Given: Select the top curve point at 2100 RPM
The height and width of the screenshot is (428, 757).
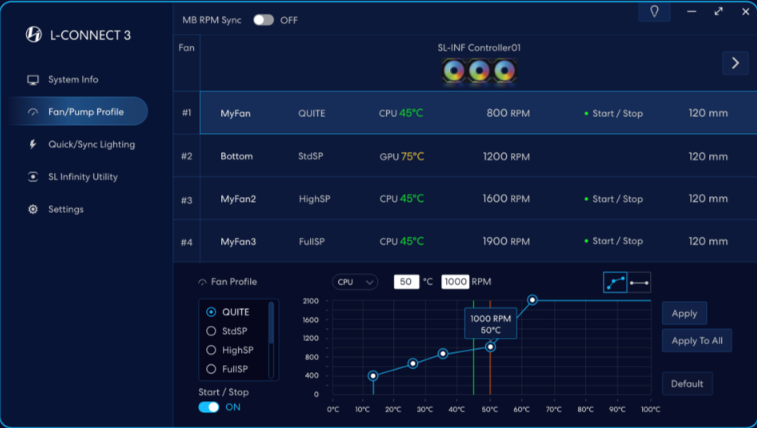Looking at the screenshot, I should tap(532, 300).
